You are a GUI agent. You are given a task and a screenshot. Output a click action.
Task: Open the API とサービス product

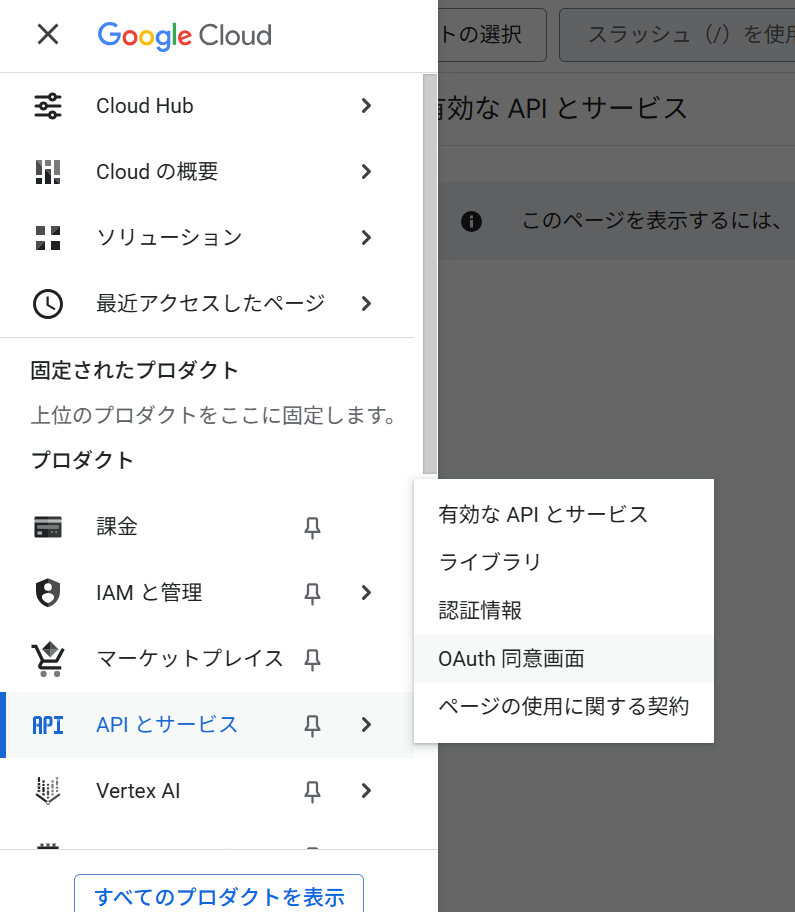tap(207, 725)
